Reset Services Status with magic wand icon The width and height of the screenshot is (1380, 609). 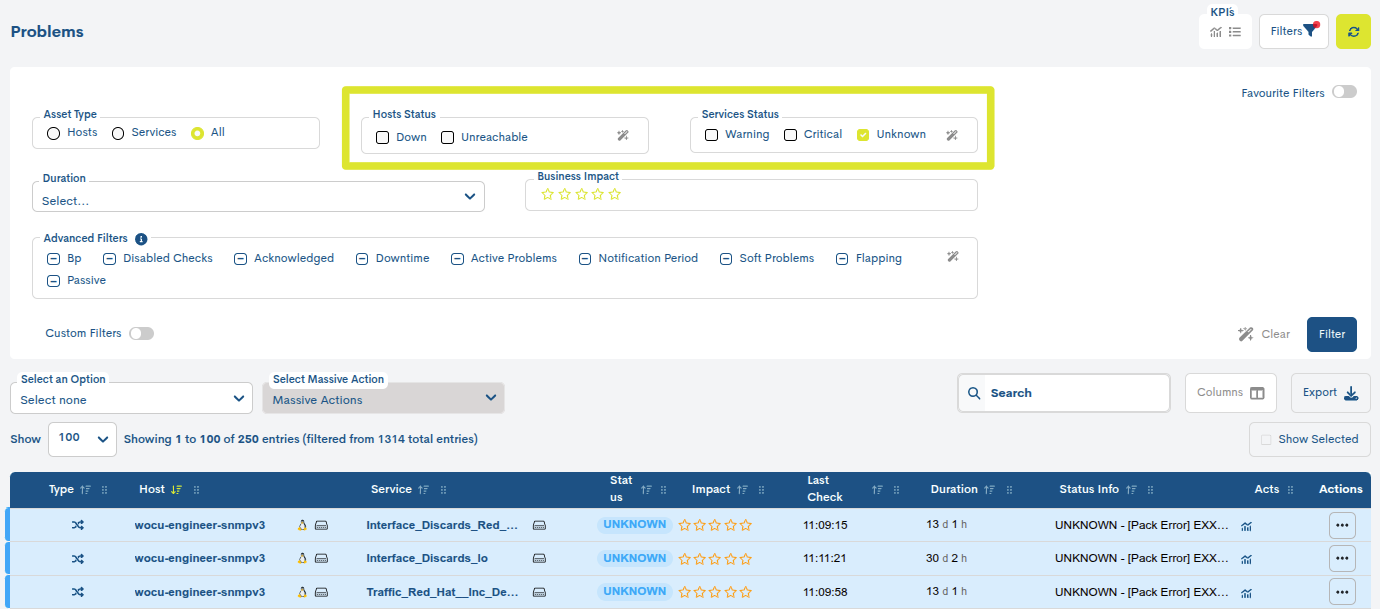[952, 135]
